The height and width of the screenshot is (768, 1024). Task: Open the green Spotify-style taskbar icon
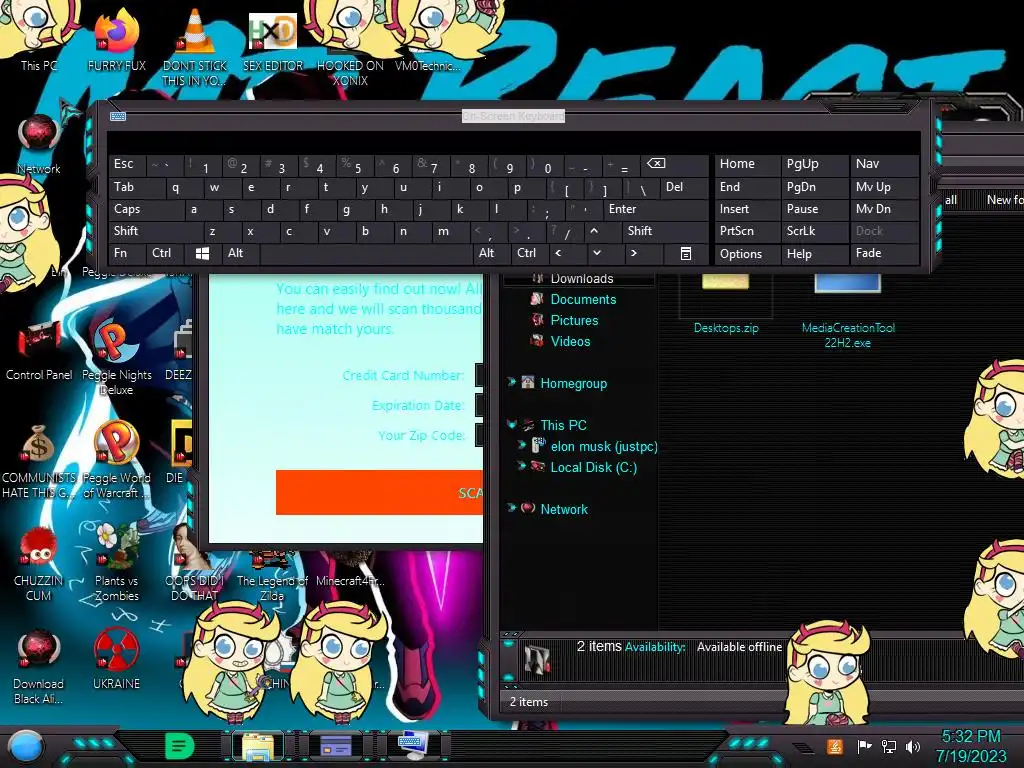coord(179,746)
